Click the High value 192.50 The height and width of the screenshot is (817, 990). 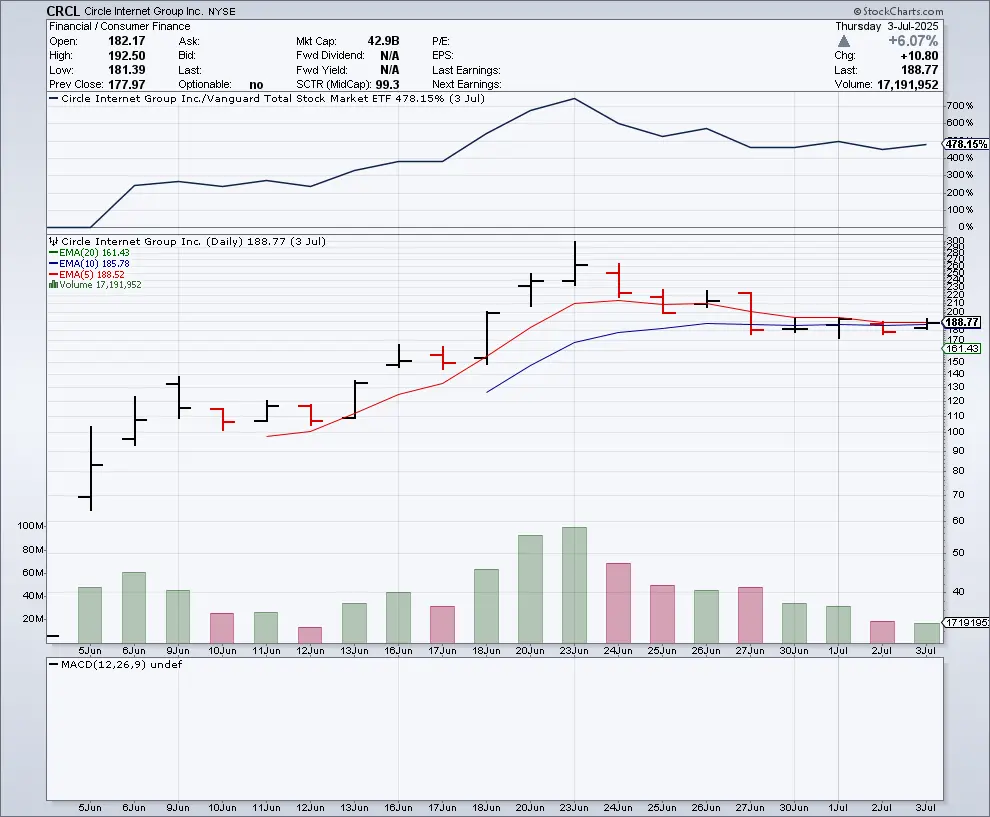126,55
